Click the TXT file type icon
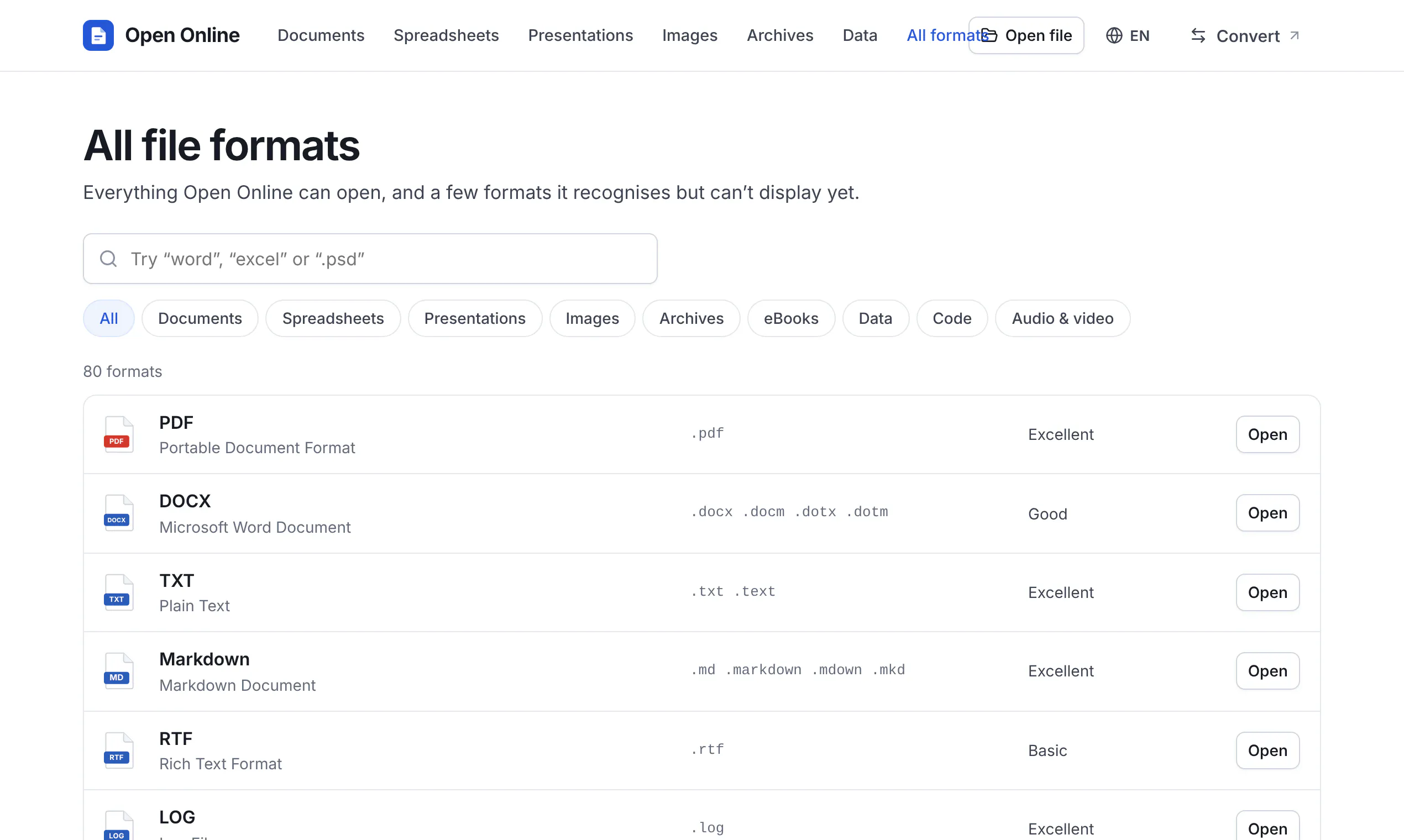 click(x=118, y=592)
